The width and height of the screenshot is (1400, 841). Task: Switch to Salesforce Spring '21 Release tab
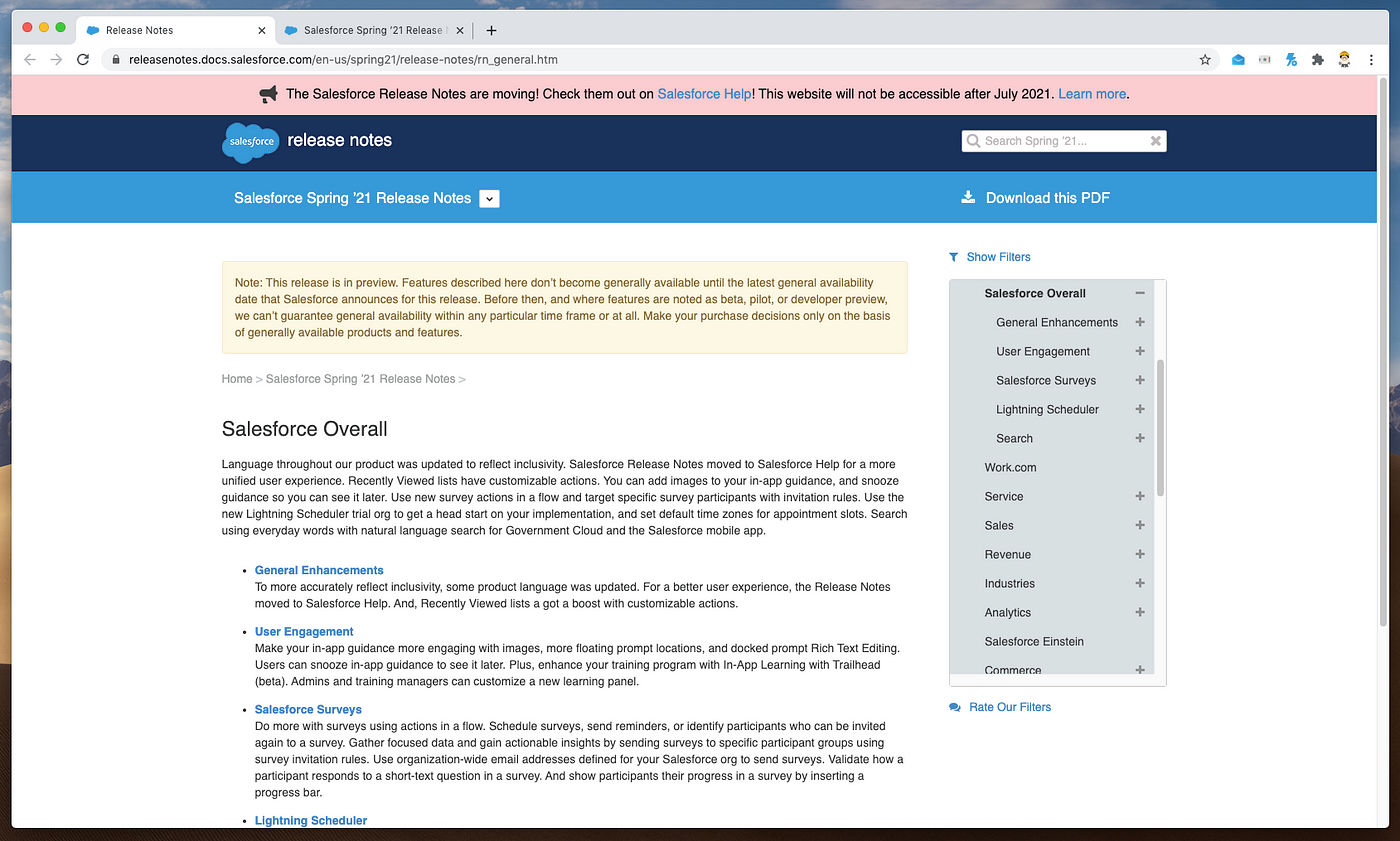coord(372,30)
